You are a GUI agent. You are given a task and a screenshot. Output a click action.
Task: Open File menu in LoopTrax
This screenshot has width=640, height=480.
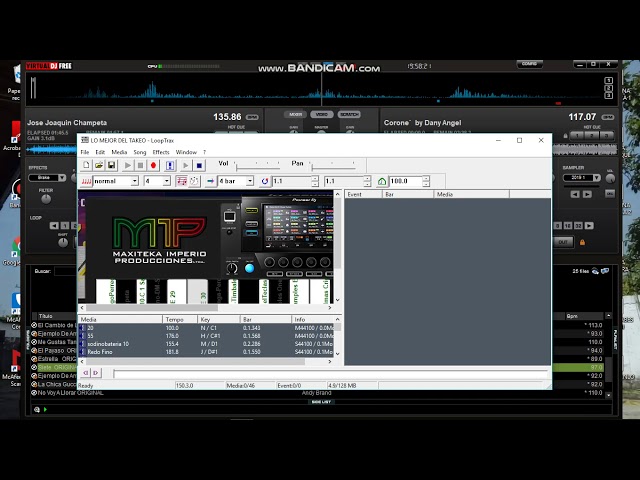click(85, 152)
